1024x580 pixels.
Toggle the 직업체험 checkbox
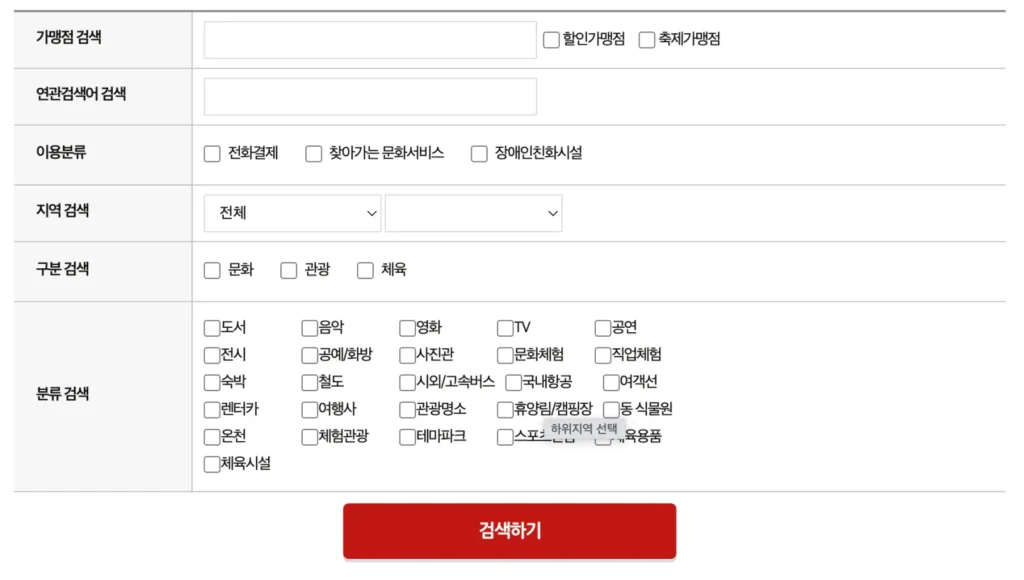point(603,355)
